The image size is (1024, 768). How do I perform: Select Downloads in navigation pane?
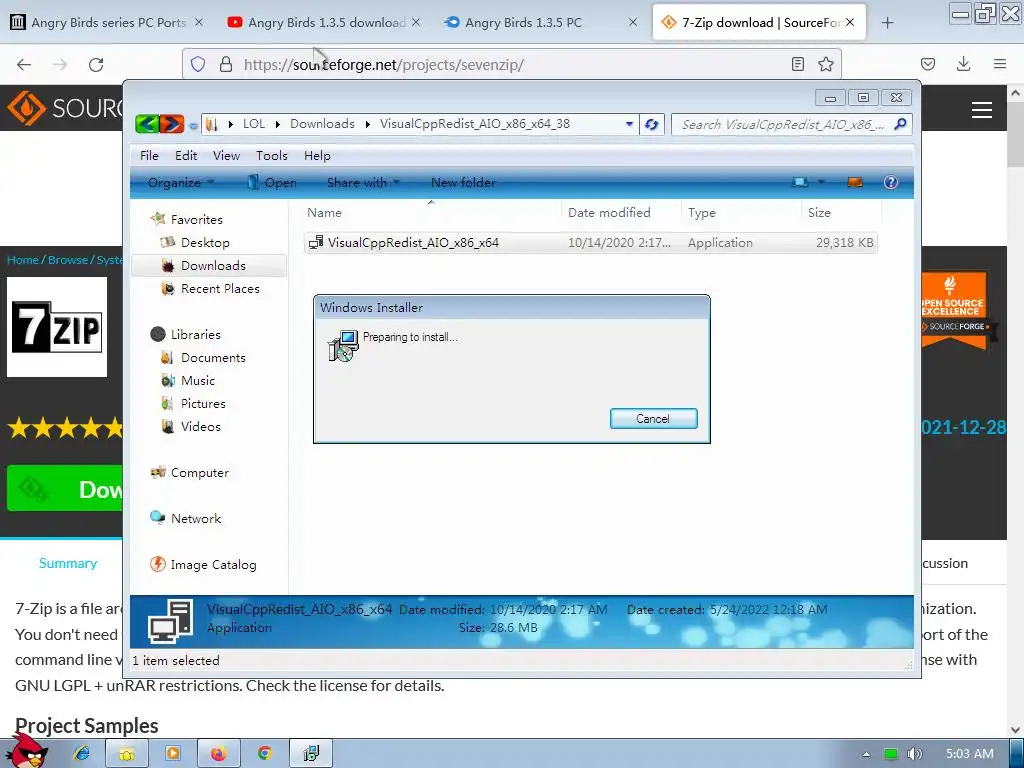coord(208,265)
